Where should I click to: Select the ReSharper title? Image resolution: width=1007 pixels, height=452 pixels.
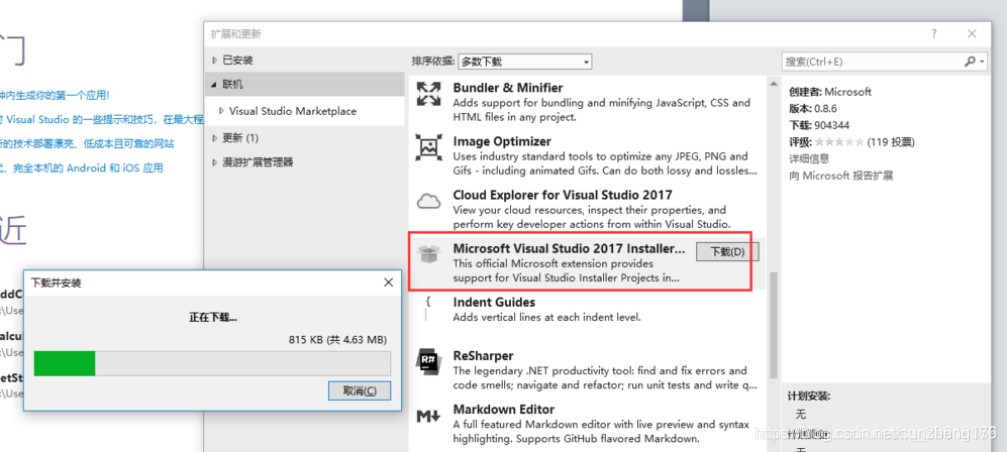point(483,356)
